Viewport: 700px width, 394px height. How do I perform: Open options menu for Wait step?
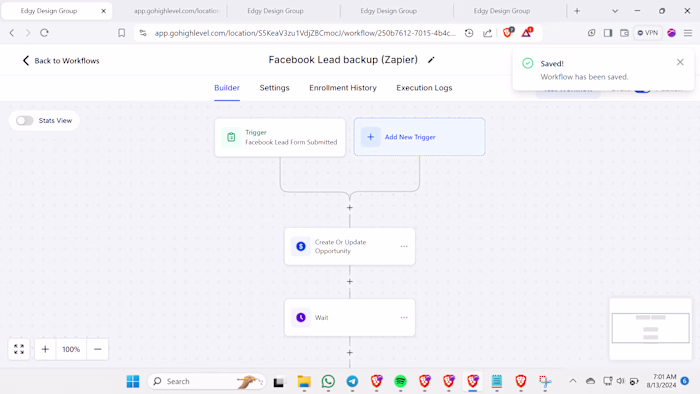(404, 317)
